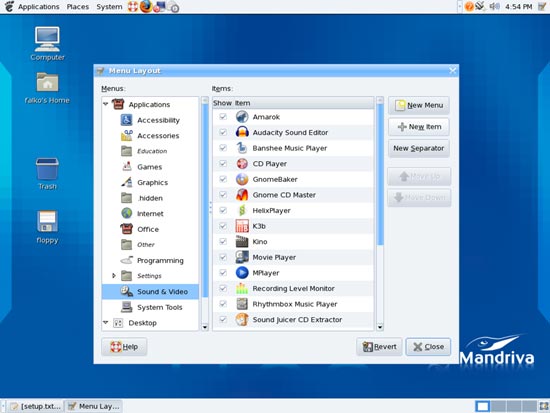Screen dimensions: 550x413
Task: Uncheck the GnomeBaker checkbox
Action: click(x=223, y=179)
